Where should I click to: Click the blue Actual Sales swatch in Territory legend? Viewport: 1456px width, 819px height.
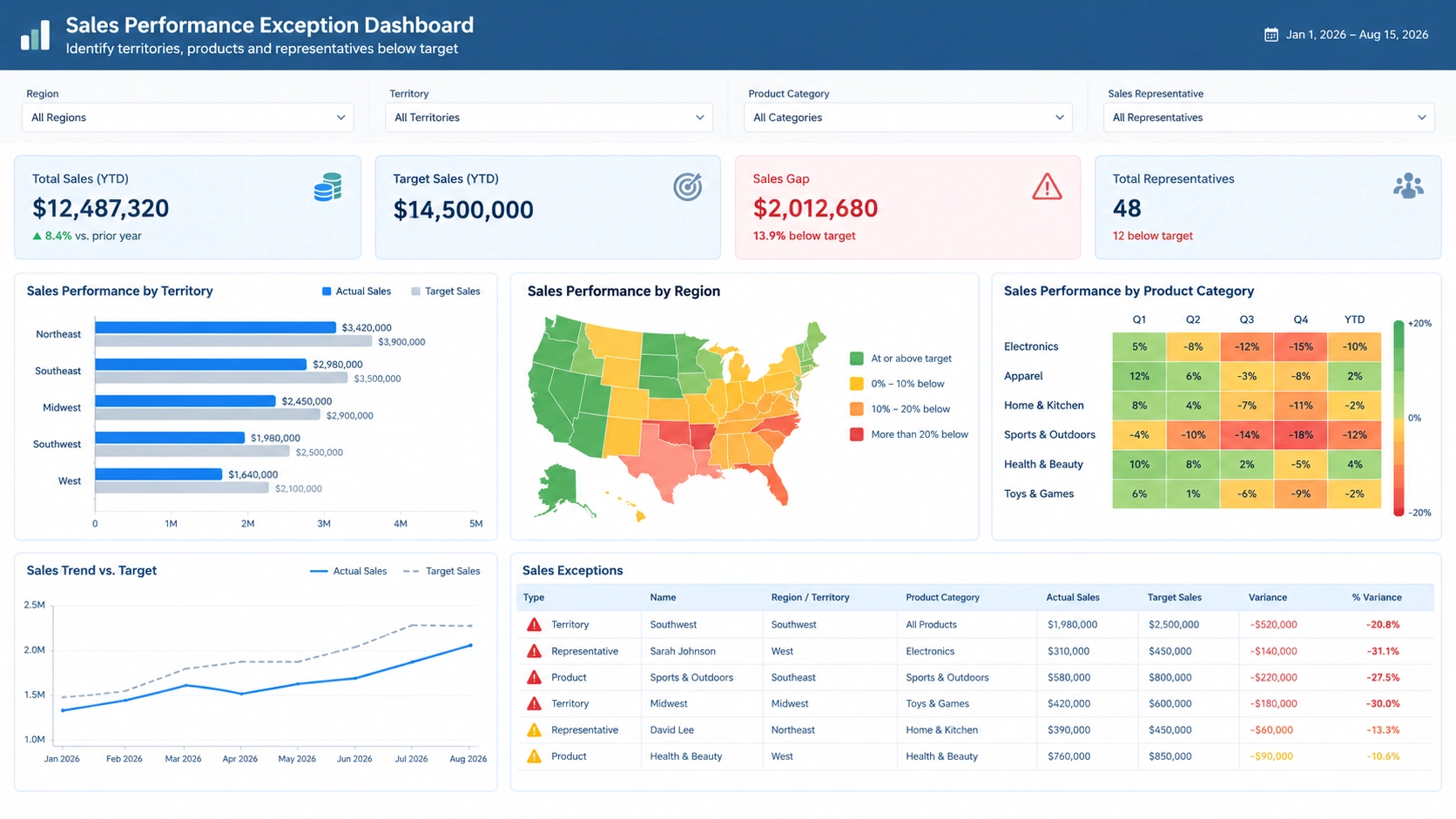pos(327,292)
